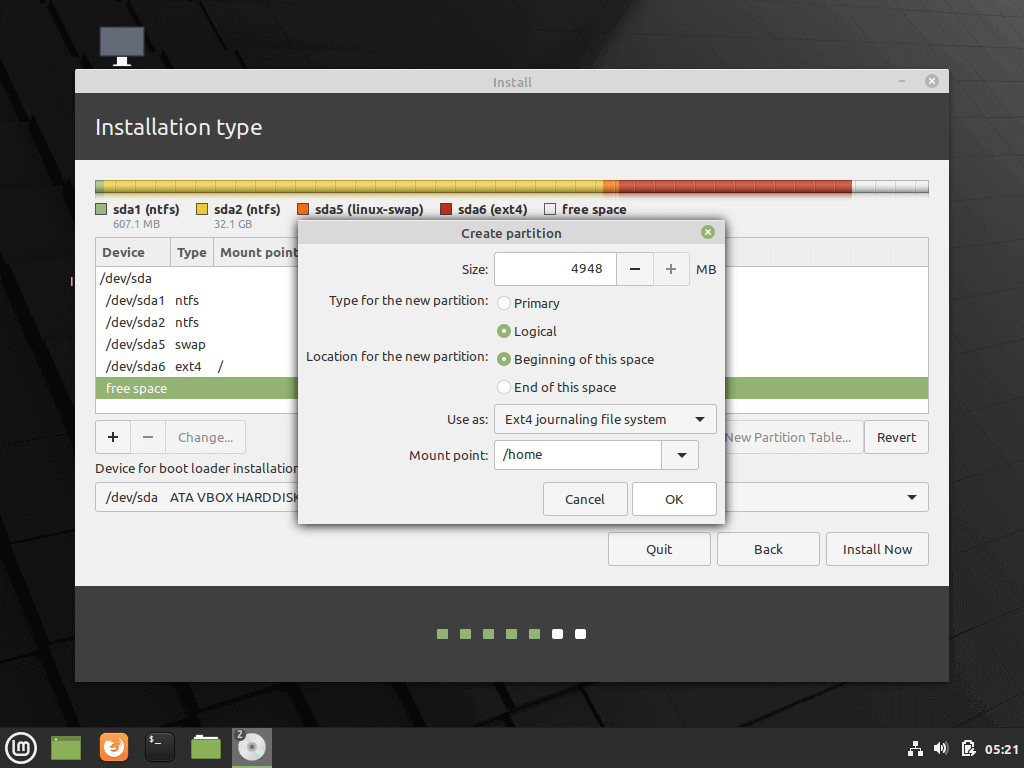Image resolution: width=1024 pixels, height=768 pixels.
Task: Expand the boot loader device dropdown
Action: [911, 497]
